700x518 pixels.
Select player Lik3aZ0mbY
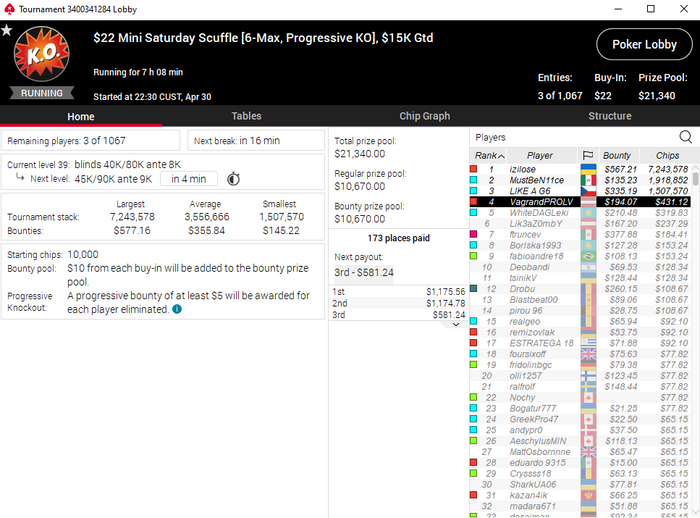pos(579,224)
